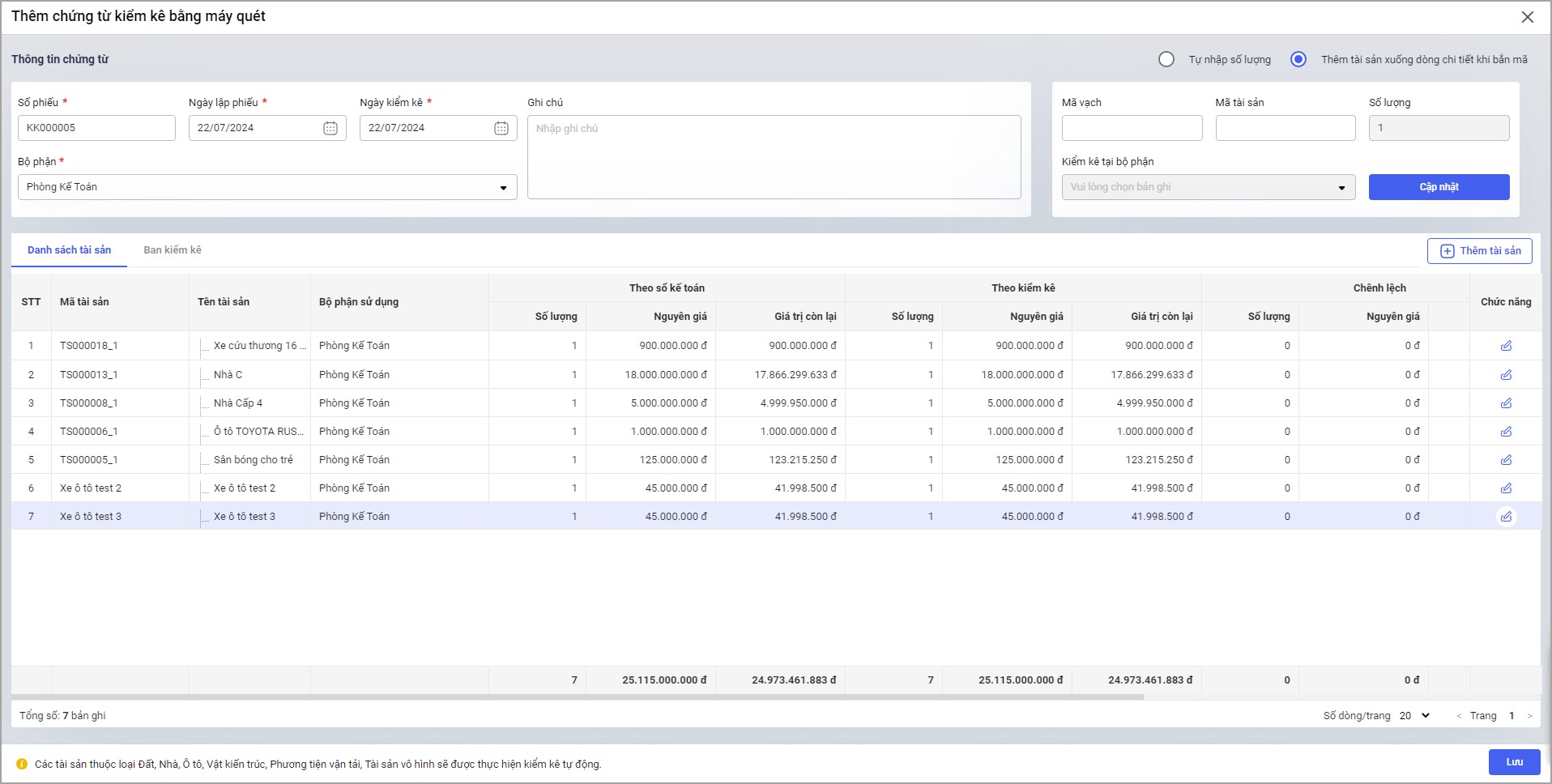Open calendar picker for Ngày lập phiếu
Screen dimensions: 1552x784
330,128
